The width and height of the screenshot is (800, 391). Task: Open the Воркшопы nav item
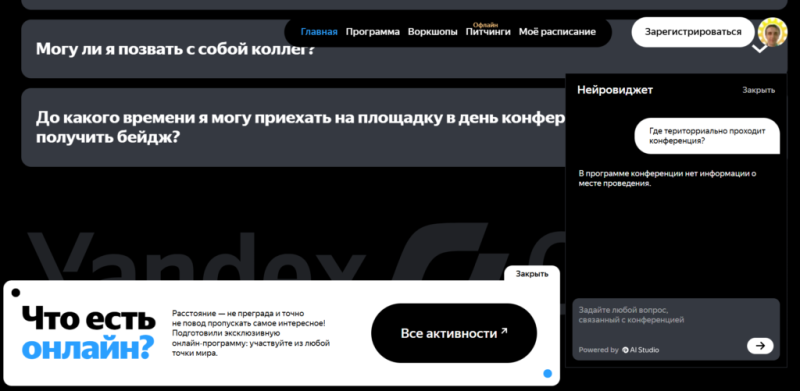click(x=432, y=32)
